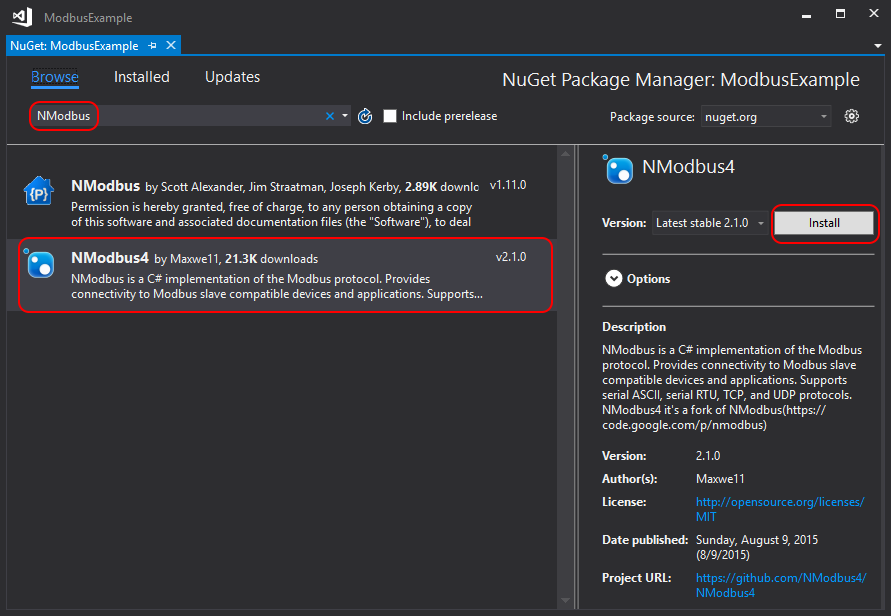Click the Visual Studio logo icon
Screen dimensions: 891x616
[x=21, y=17]
